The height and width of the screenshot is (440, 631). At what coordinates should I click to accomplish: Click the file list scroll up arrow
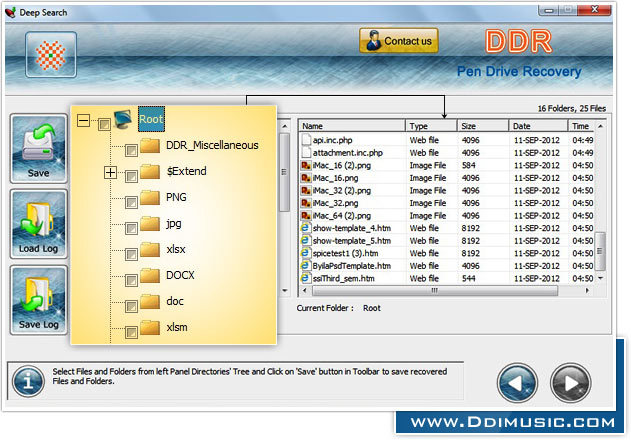tap(600, 126)
